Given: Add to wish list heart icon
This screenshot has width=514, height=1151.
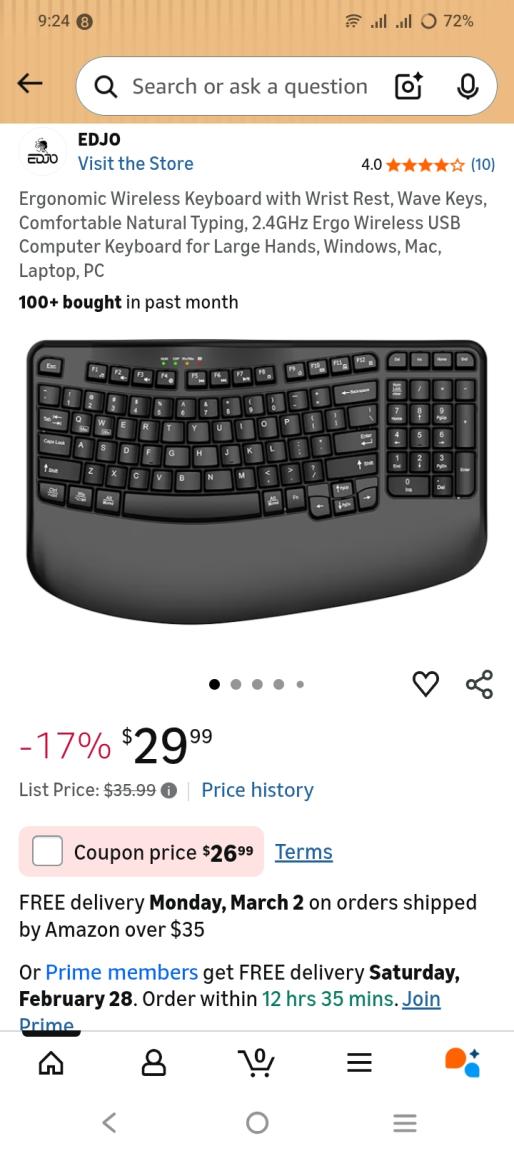Looking at the screenshot, I should 425,684.
